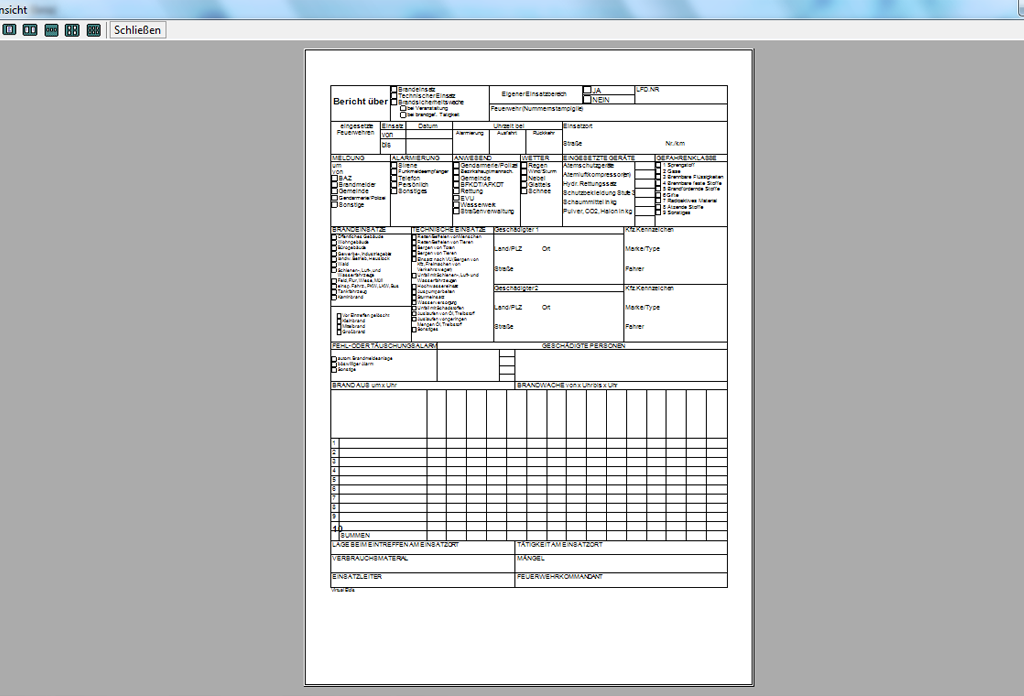Click the 'BRANDEINSÄTZE' section heading

point(359,230)
